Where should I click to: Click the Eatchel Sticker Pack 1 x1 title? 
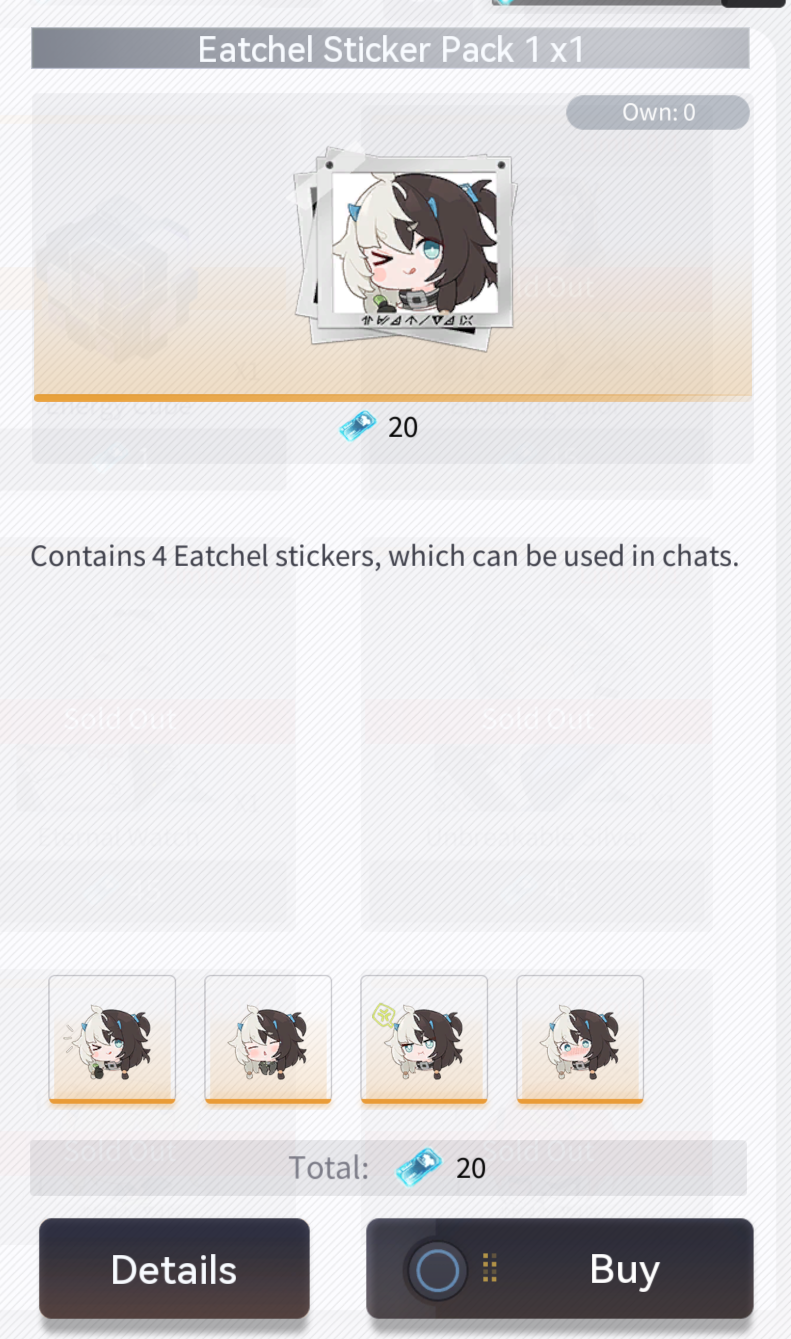[390, 48]
